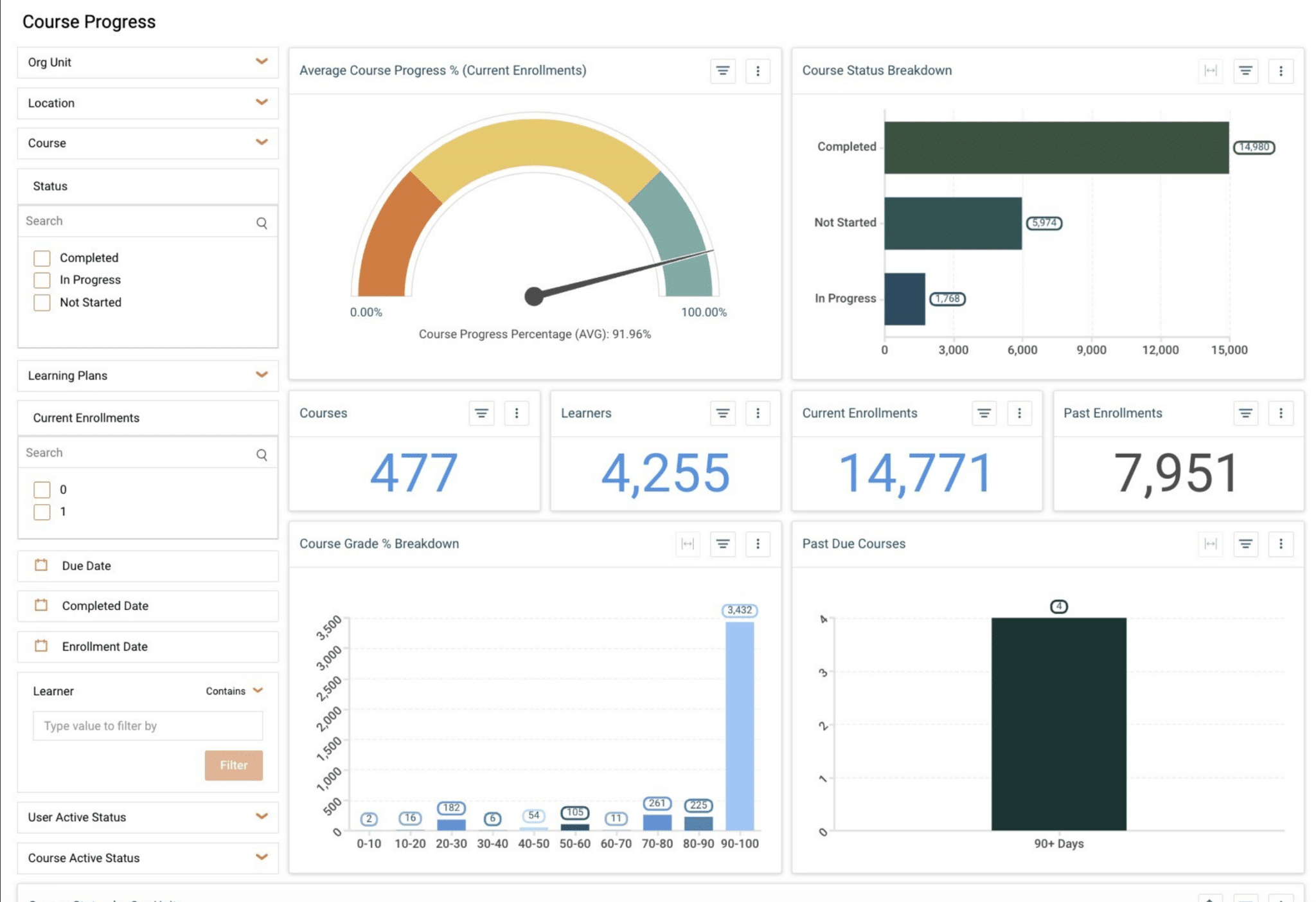
Task: Open more options on Past Due Courses
Action: pos(1281,544)
